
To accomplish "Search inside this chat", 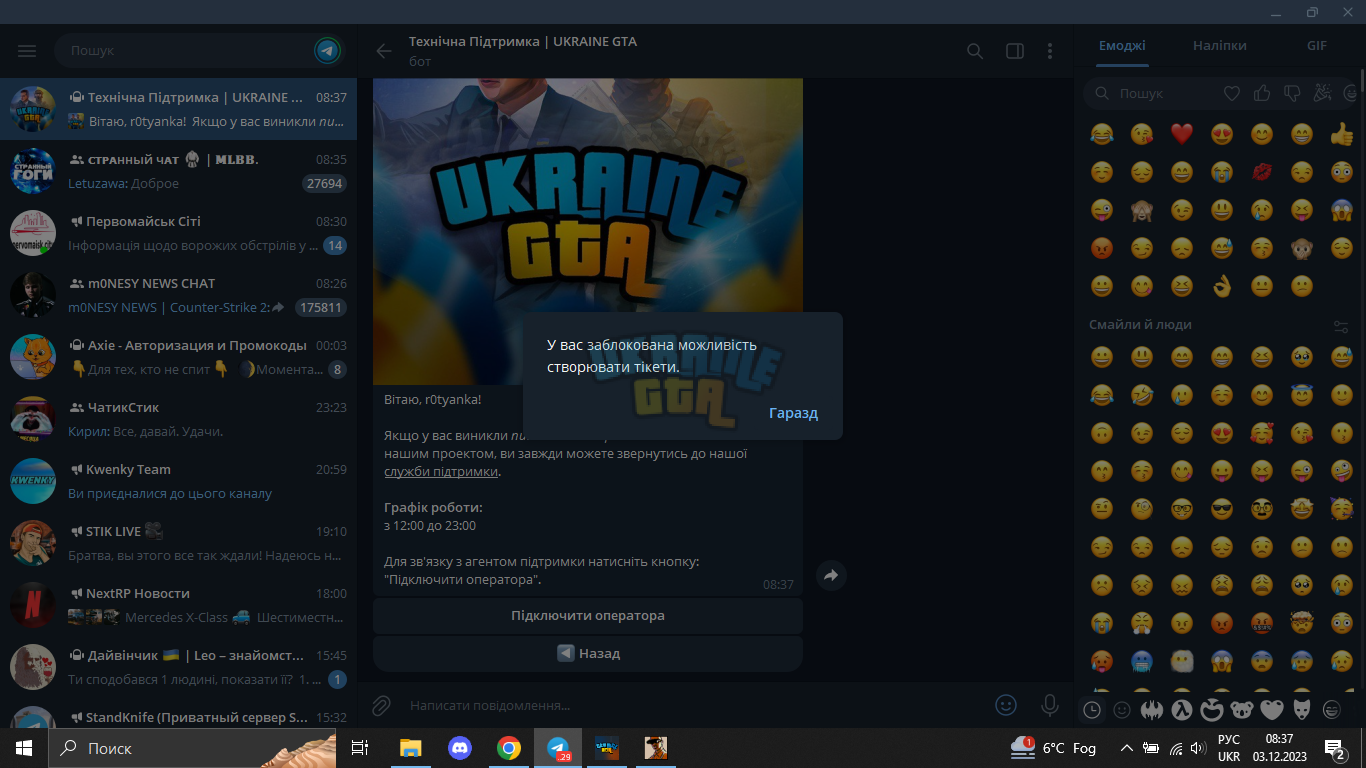I will click(975, 51).
